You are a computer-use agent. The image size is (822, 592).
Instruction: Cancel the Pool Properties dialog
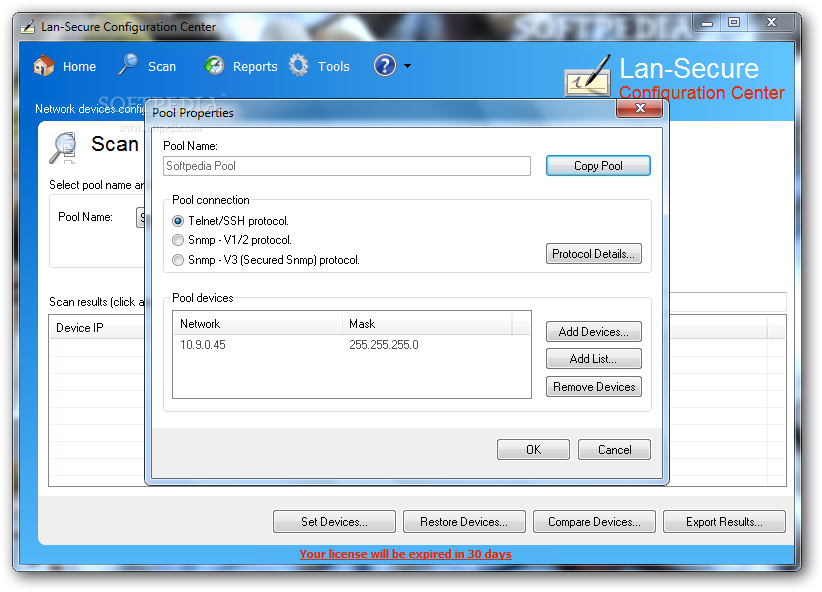click(614, 450)
